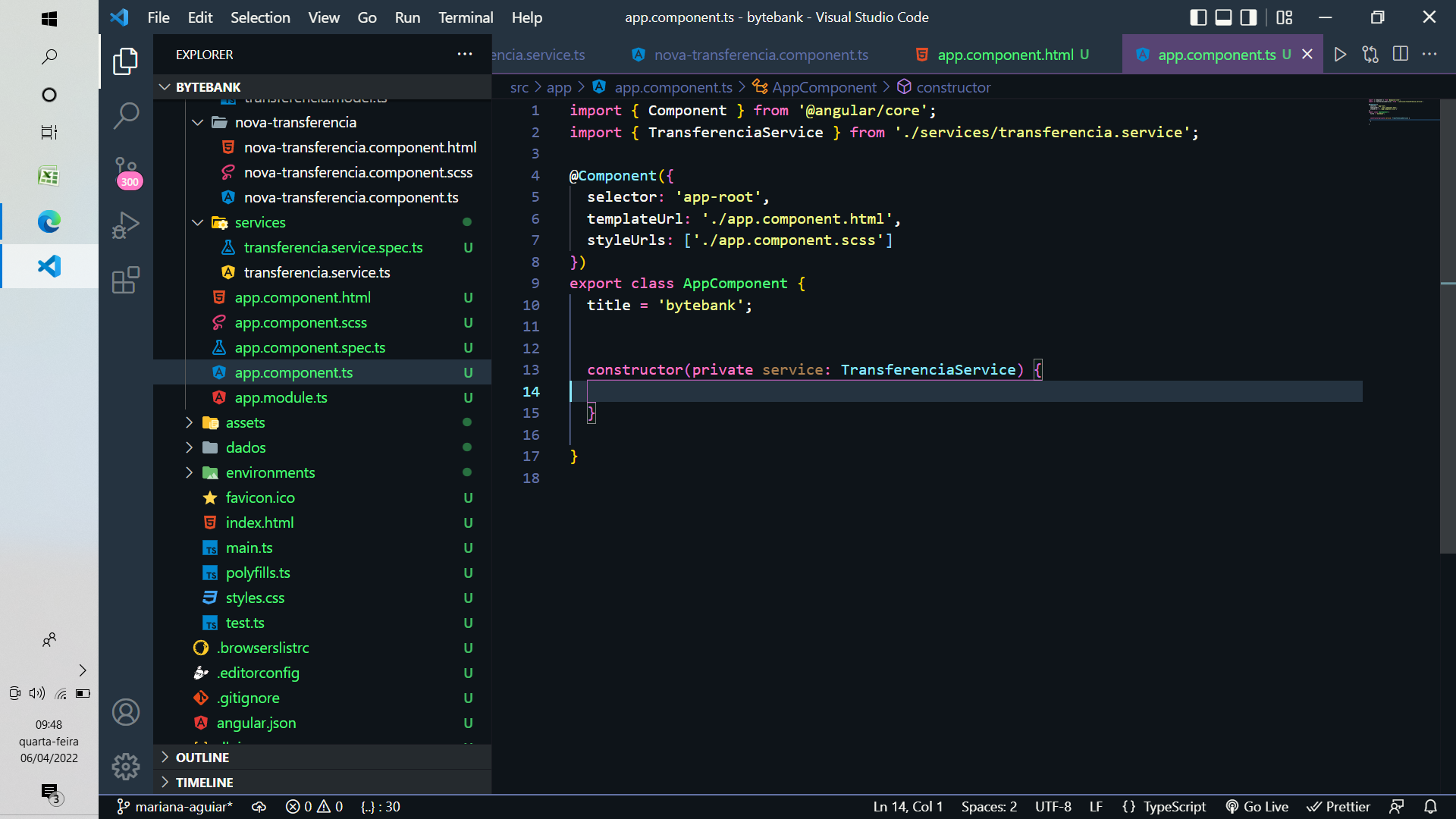1456x819 pixels.
Task: Open Windows taskbar search
Action: (49, 57)
